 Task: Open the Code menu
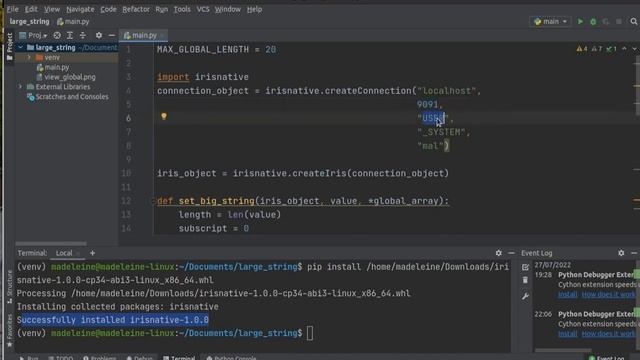click(x=108, y=9)
